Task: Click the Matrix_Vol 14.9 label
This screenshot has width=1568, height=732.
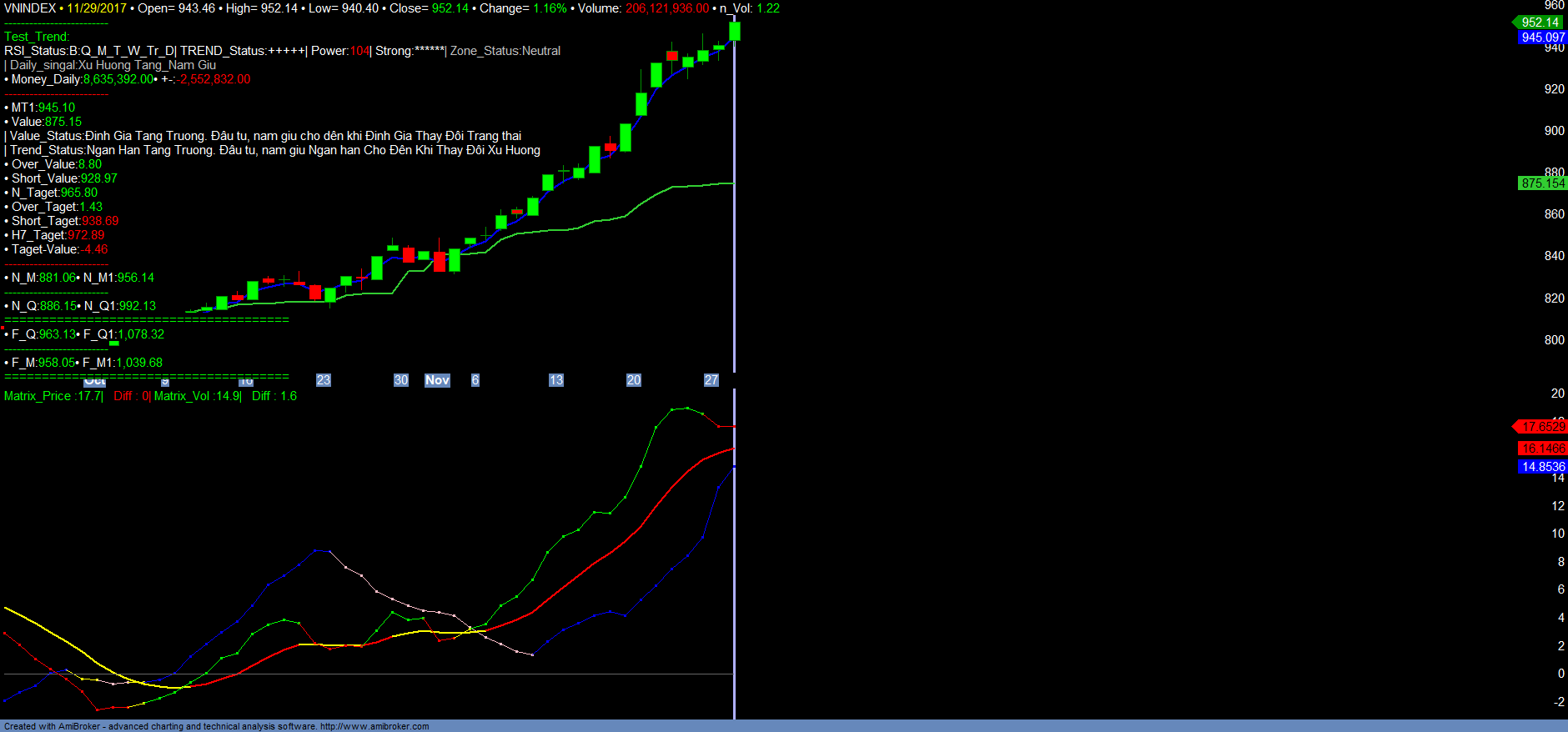Action: 197,396
